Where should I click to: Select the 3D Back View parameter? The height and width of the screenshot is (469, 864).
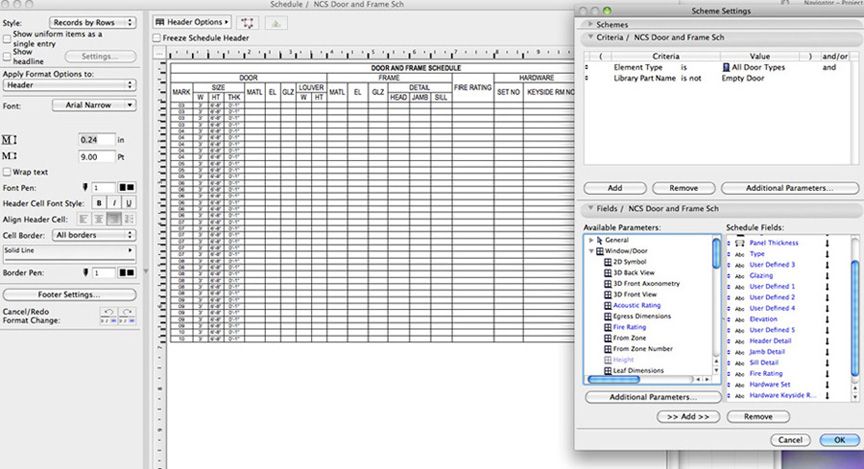(634, 273)
